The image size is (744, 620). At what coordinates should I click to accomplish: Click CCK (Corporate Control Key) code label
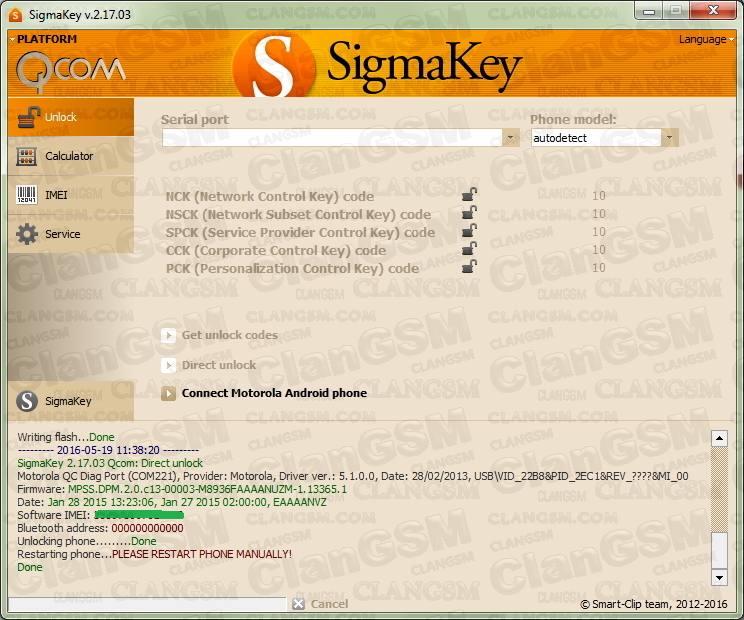(276, 250)
